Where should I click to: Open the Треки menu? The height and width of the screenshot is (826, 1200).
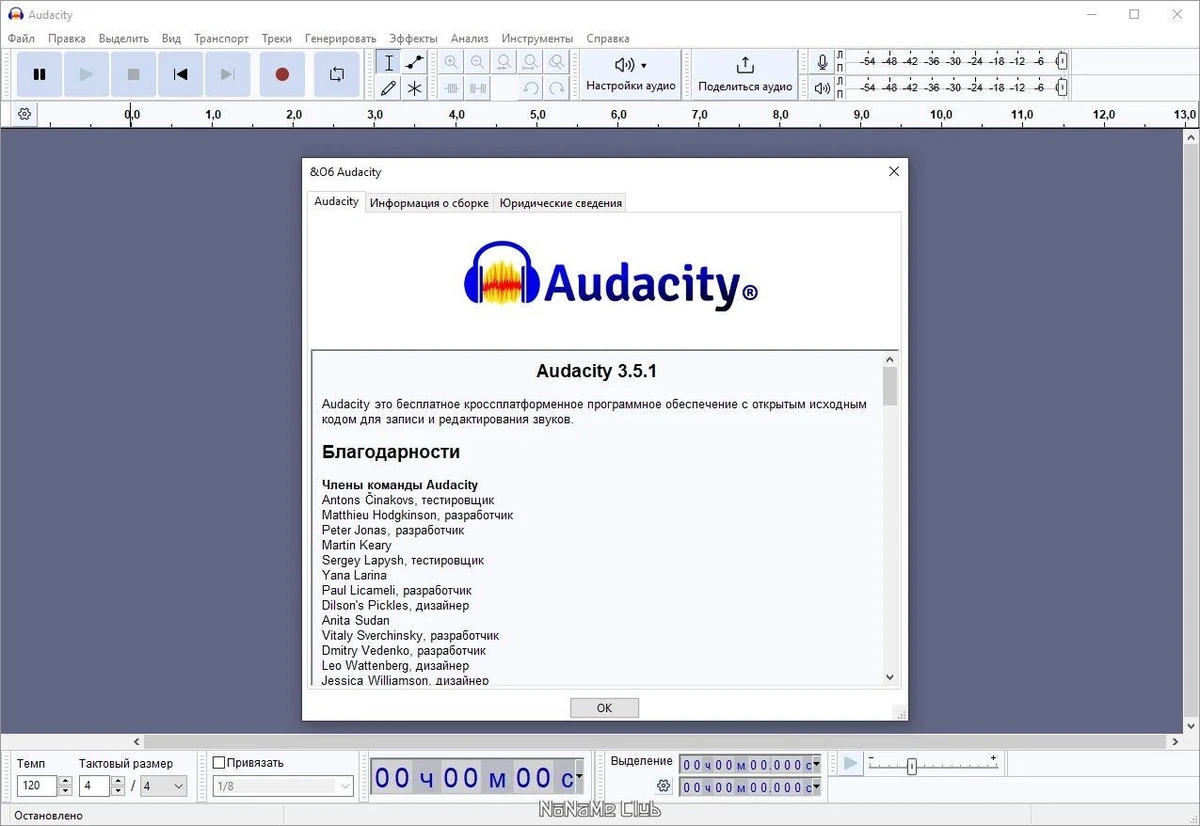[277, 38]
